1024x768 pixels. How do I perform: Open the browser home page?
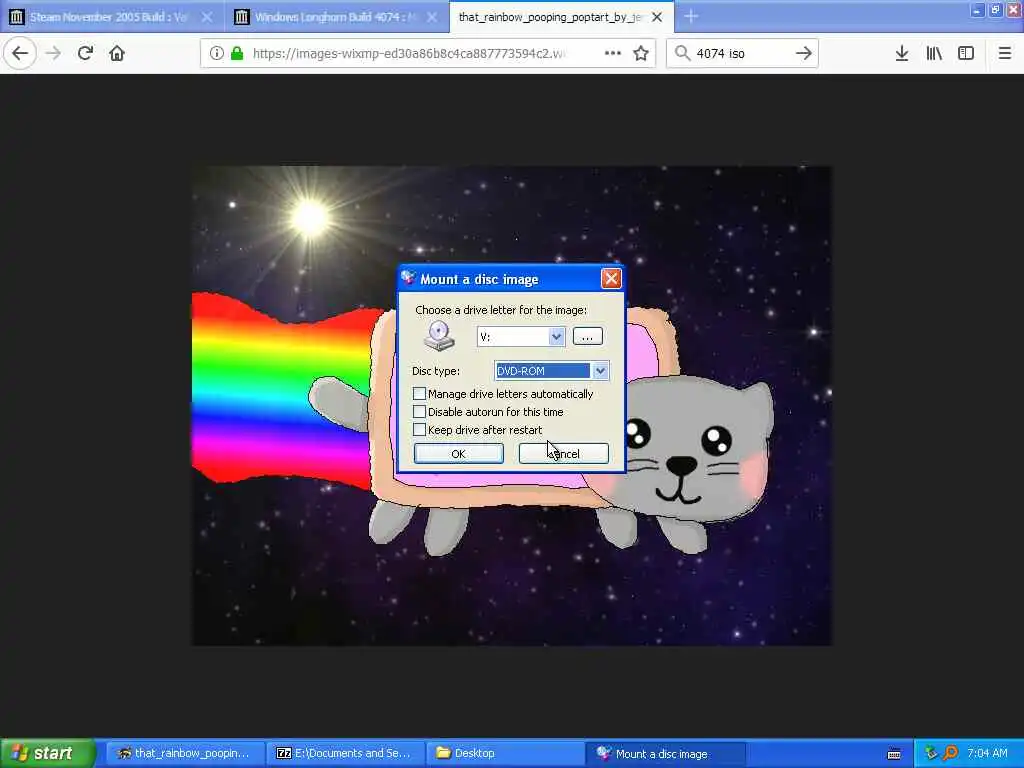pyautogui.click(x=117, y=53)
